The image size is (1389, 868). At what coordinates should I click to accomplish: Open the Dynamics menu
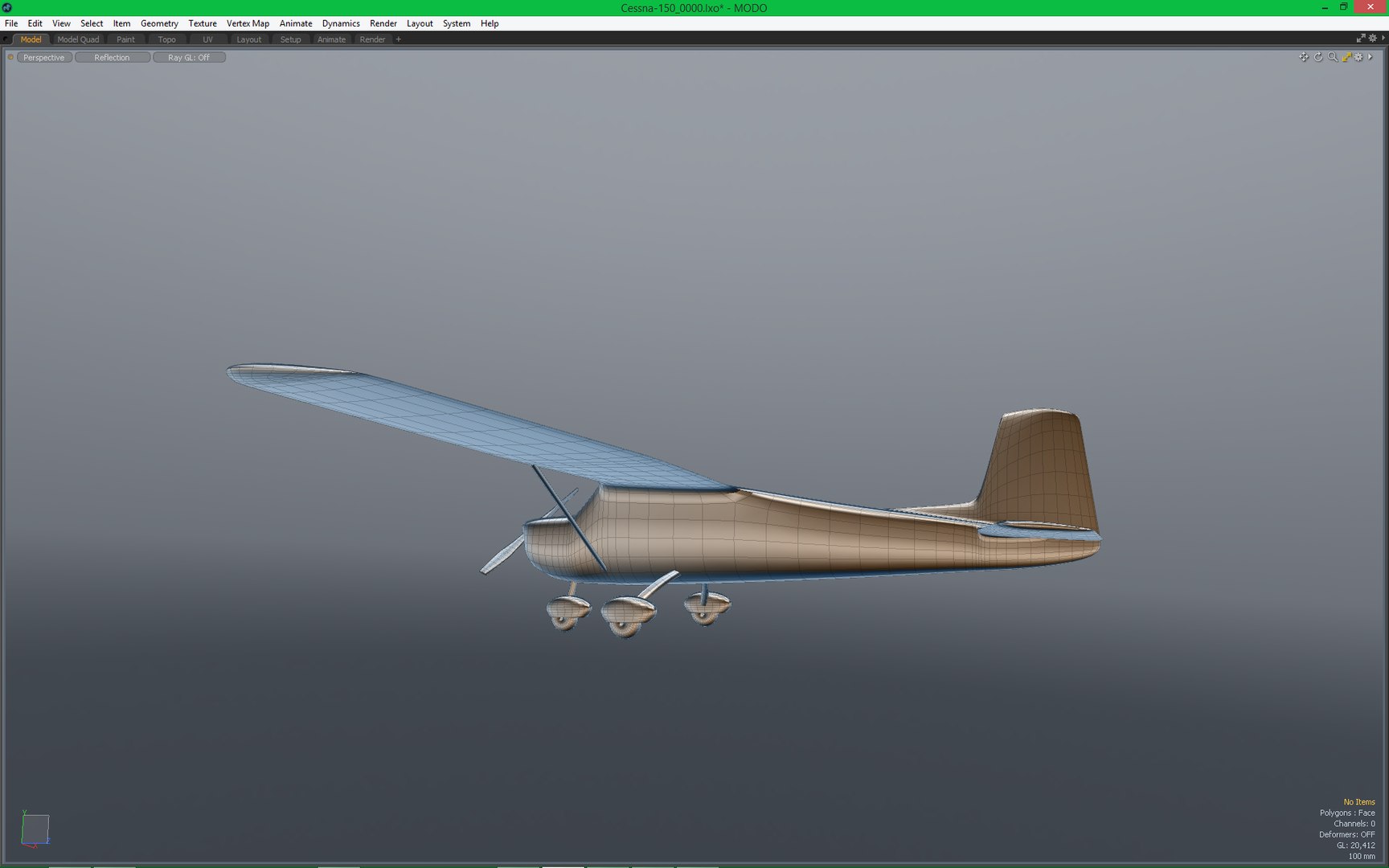pyautogui.click(x=341, y=23)
